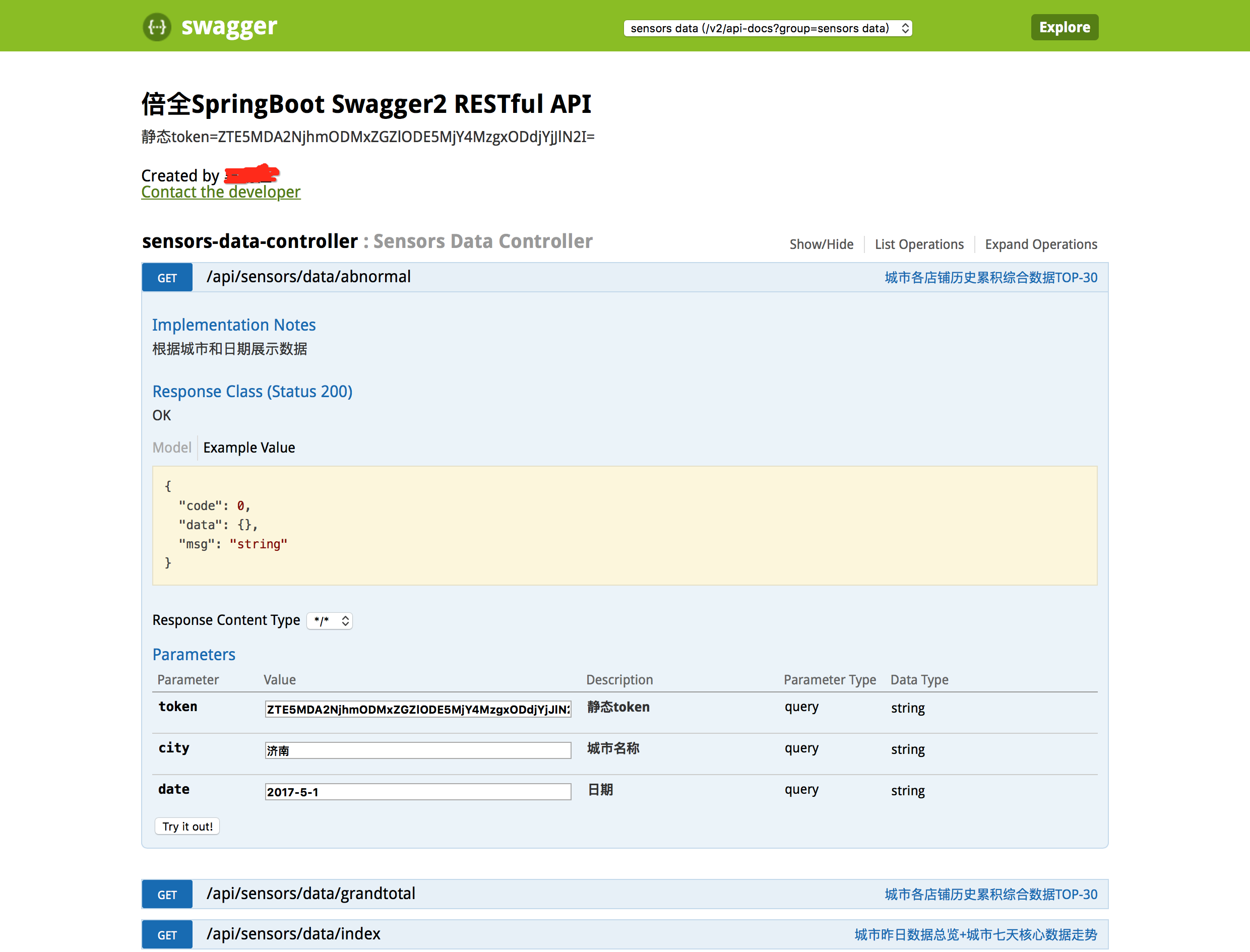Image resolution: width=1250 pixels, height=952 pixels.
Task: Click the GET badge for /grandtotal
Action: coord(167,895)
